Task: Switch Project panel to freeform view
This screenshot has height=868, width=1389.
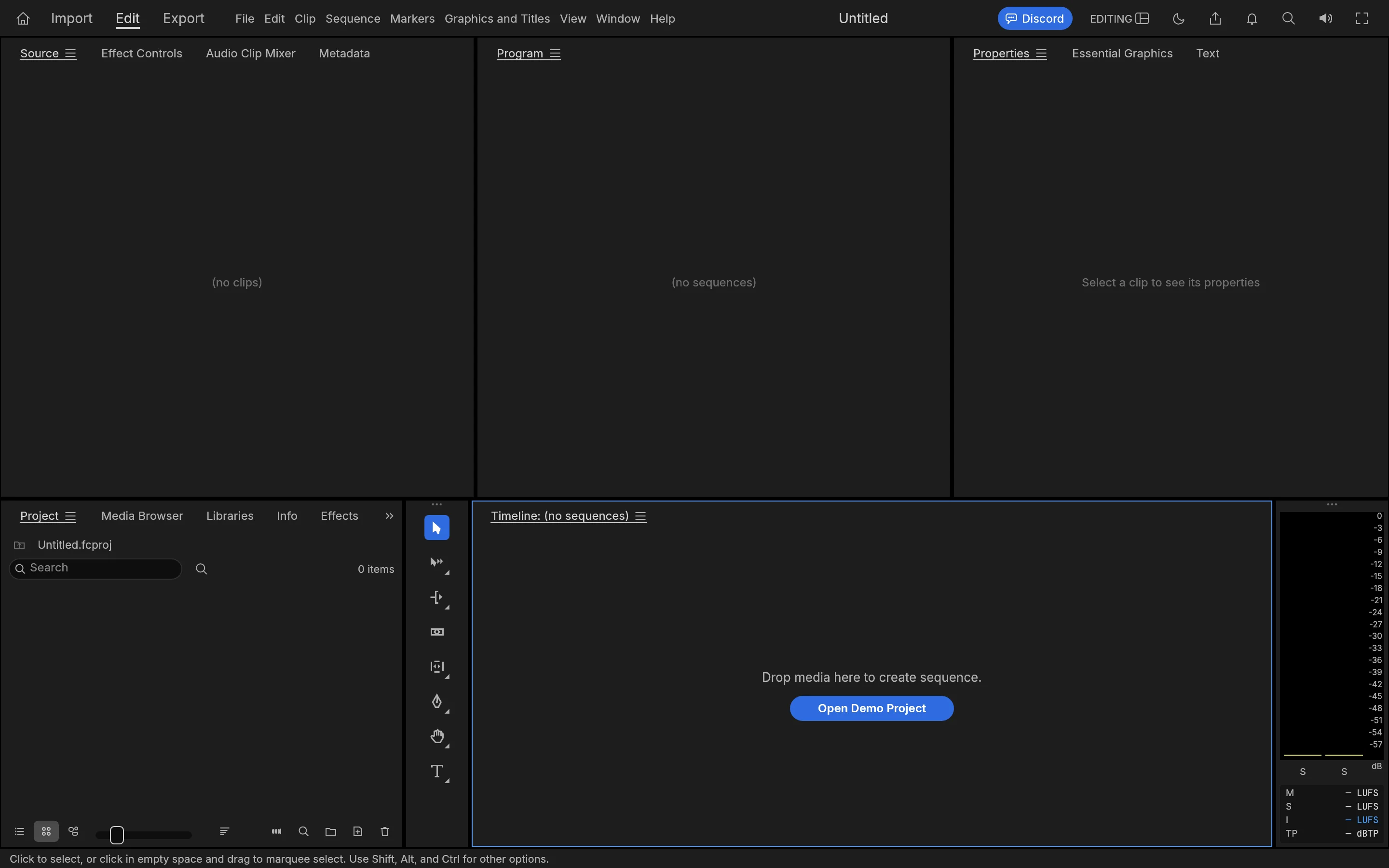Action: [x=73, y=831]
